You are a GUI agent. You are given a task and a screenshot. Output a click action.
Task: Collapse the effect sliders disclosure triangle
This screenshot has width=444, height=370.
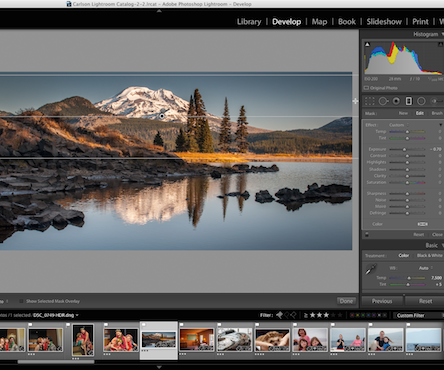(441, 125)
